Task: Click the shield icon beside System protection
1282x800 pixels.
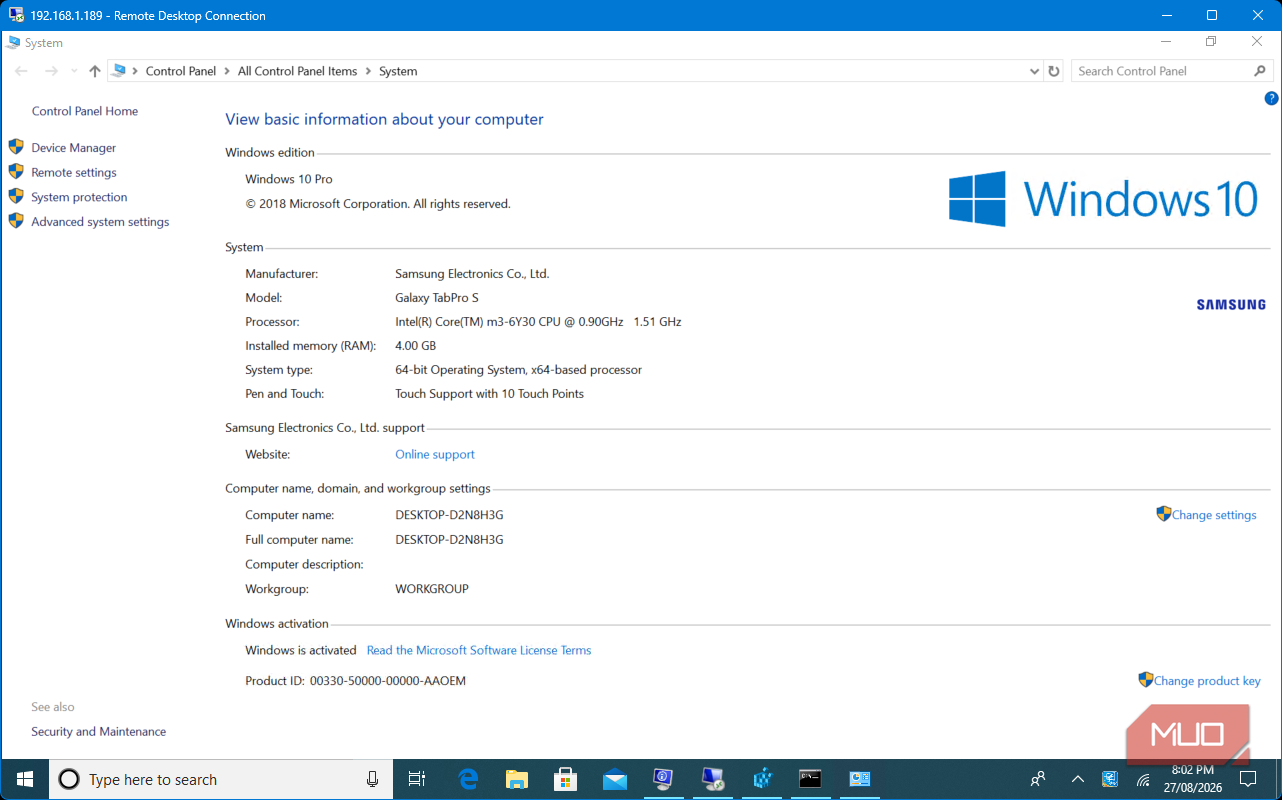Action: point(16,197)
